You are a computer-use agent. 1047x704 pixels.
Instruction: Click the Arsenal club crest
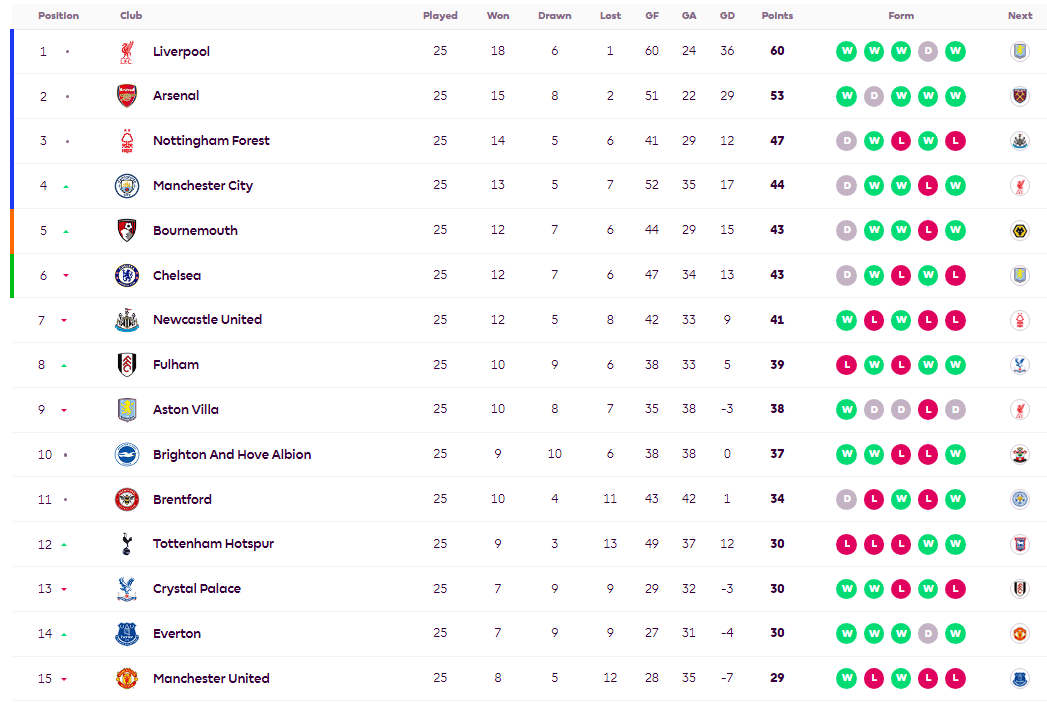point(127,96)
